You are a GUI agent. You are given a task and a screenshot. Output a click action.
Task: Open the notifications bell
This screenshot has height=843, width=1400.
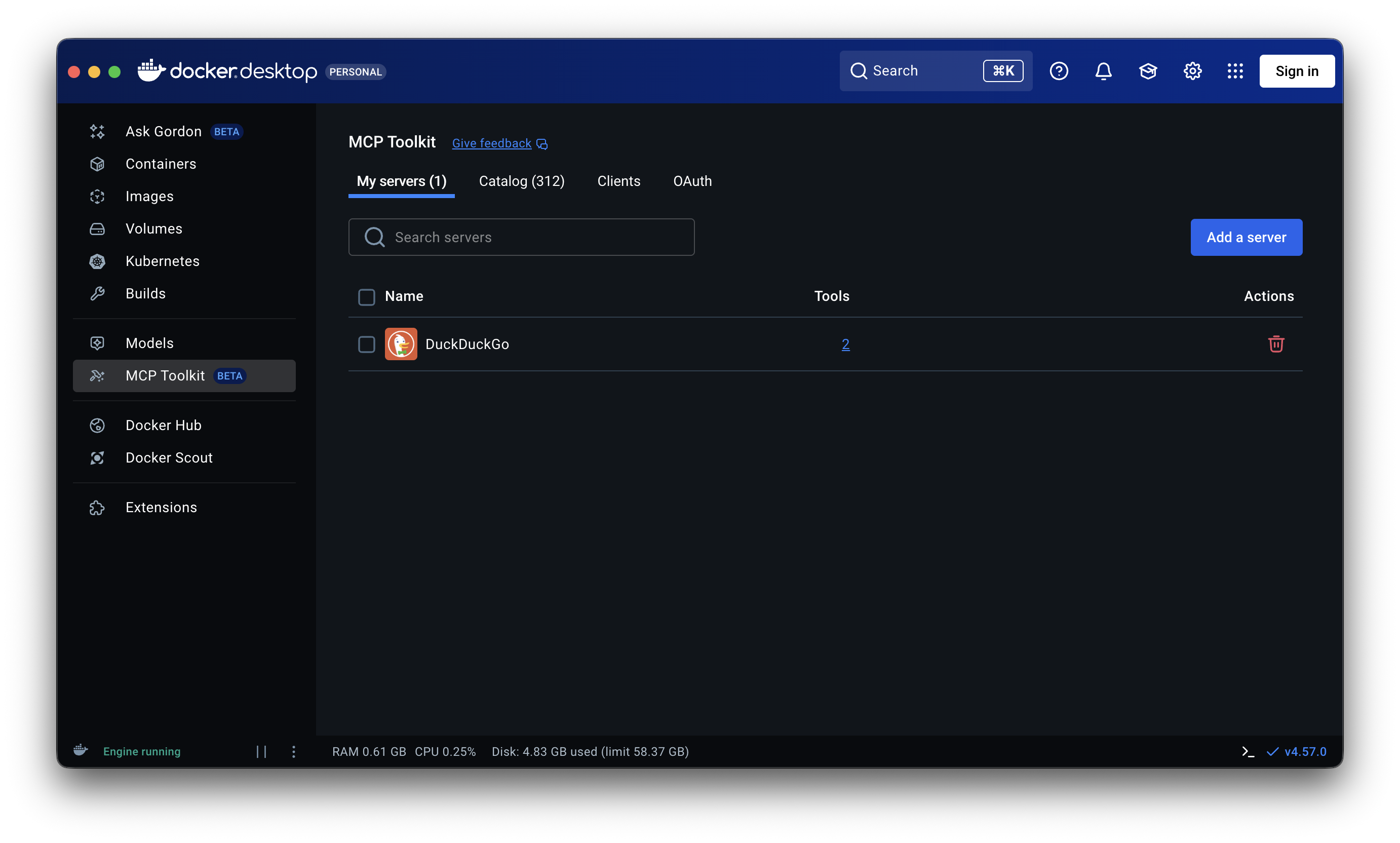(x=1103, y=71)
